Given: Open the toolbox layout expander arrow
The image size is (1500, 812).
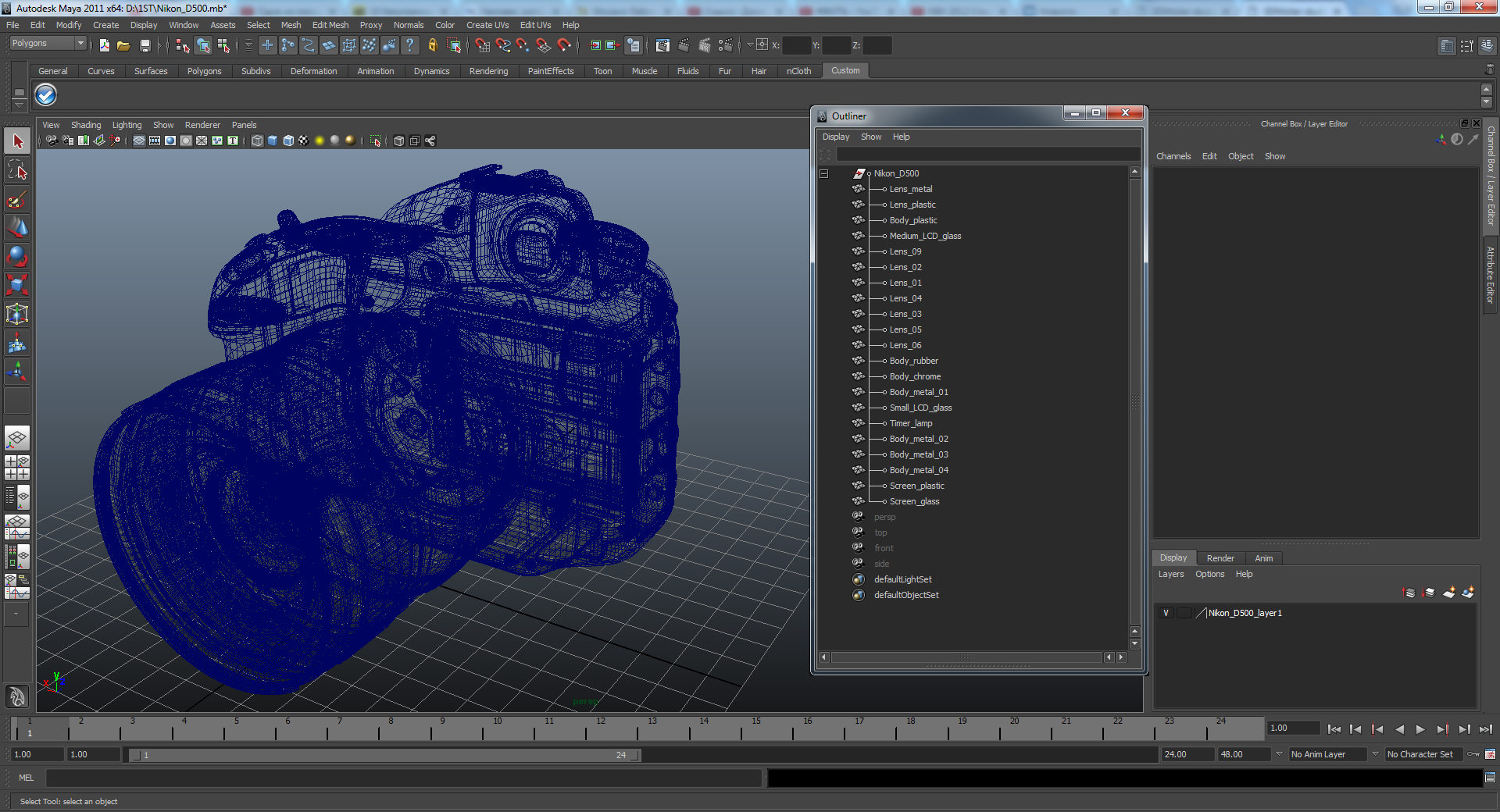Looking at the screenshot, I should (x=16, y=614).
